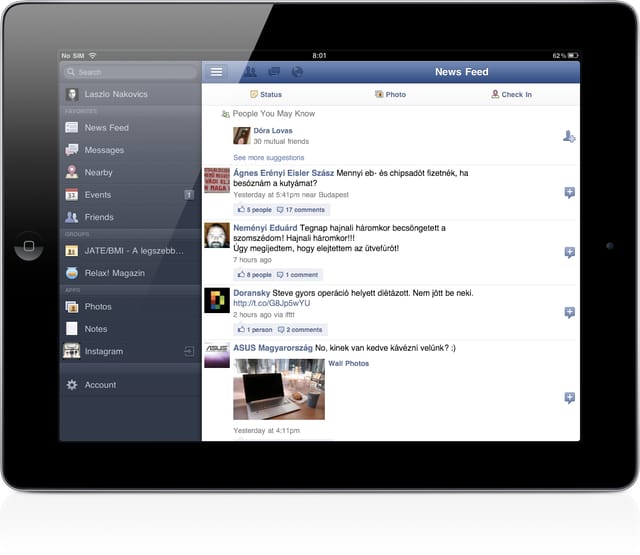Viewport: 640px width, 555px height.
Task: Open Dóra Lovas profile link
Action: click(273, 131)
